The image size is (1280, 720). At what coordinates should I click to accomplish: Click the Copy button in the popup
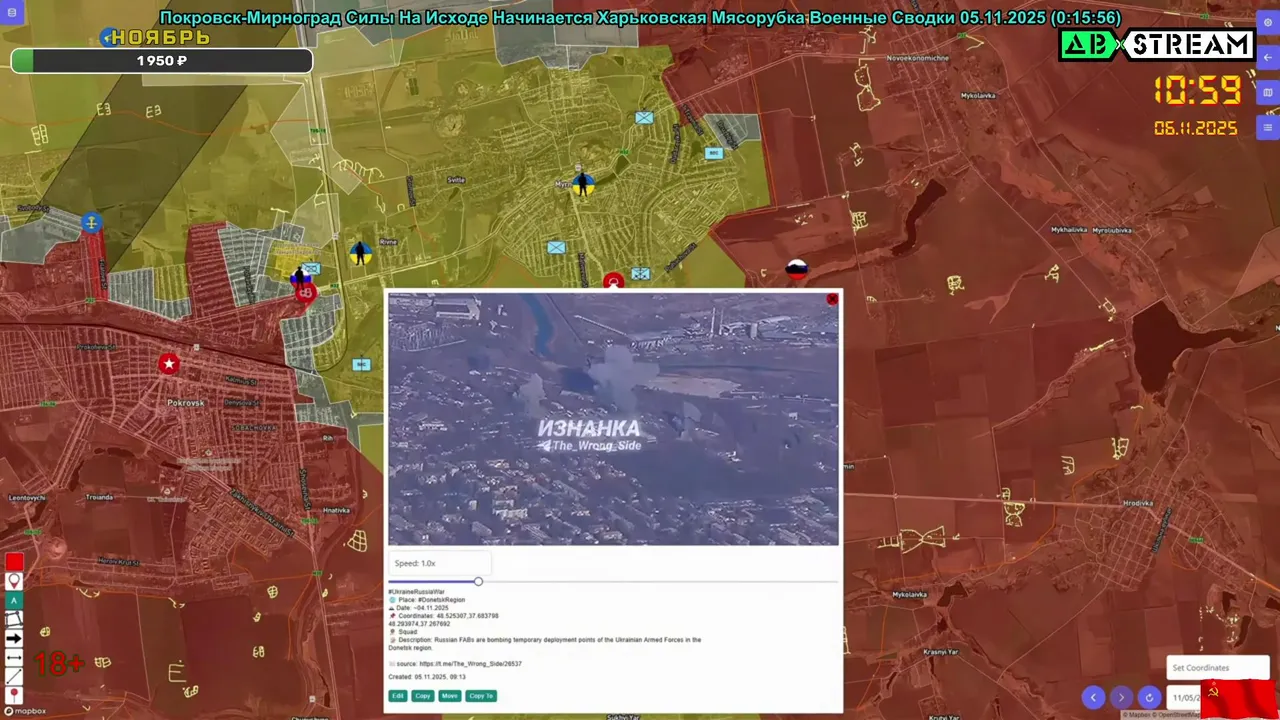423,696
